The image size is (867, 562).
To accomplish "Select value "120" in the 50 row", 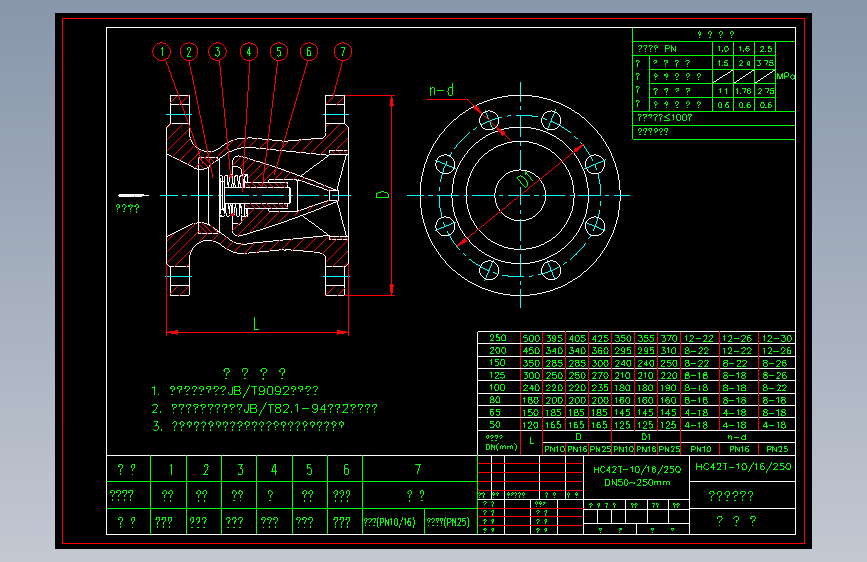I will (530, 425).
